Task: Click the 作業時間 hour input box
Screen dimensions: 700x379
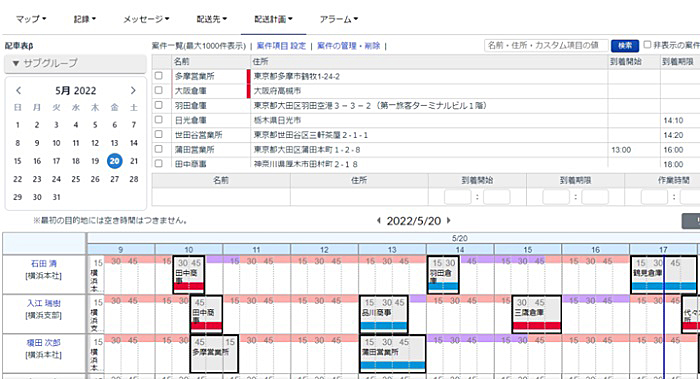Action: 654,197
